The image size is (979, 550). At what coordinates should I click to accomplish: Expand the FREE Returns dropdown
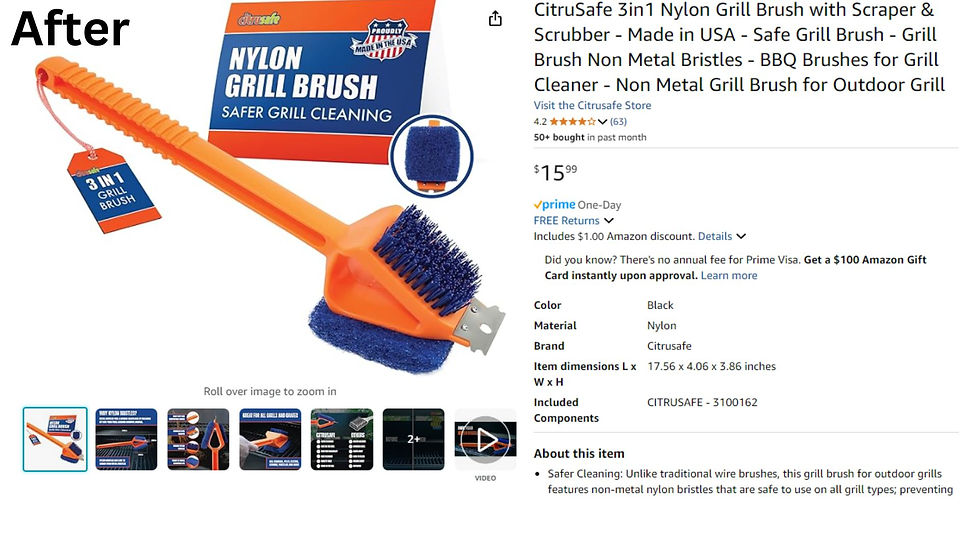tap(609, 220)
